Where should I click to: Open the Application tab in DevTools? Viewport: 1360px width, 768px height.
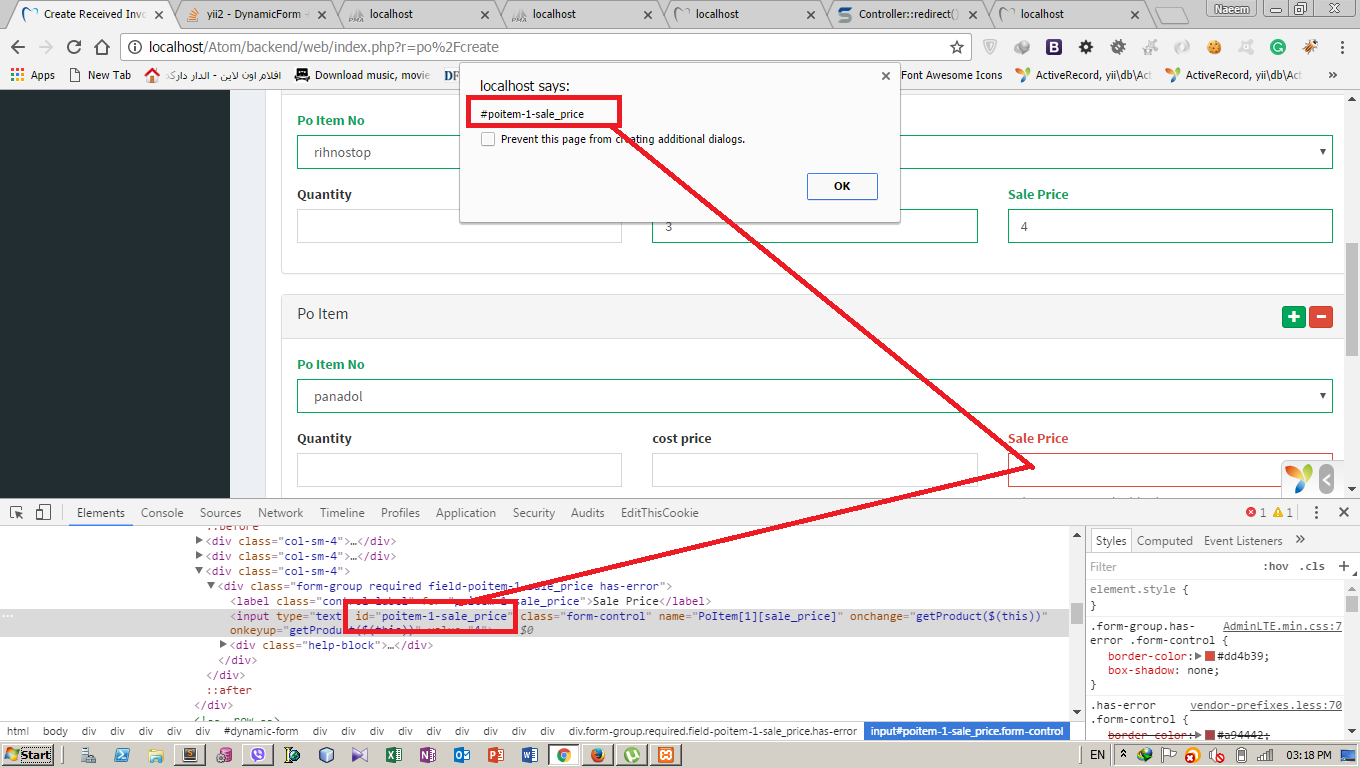465,512
